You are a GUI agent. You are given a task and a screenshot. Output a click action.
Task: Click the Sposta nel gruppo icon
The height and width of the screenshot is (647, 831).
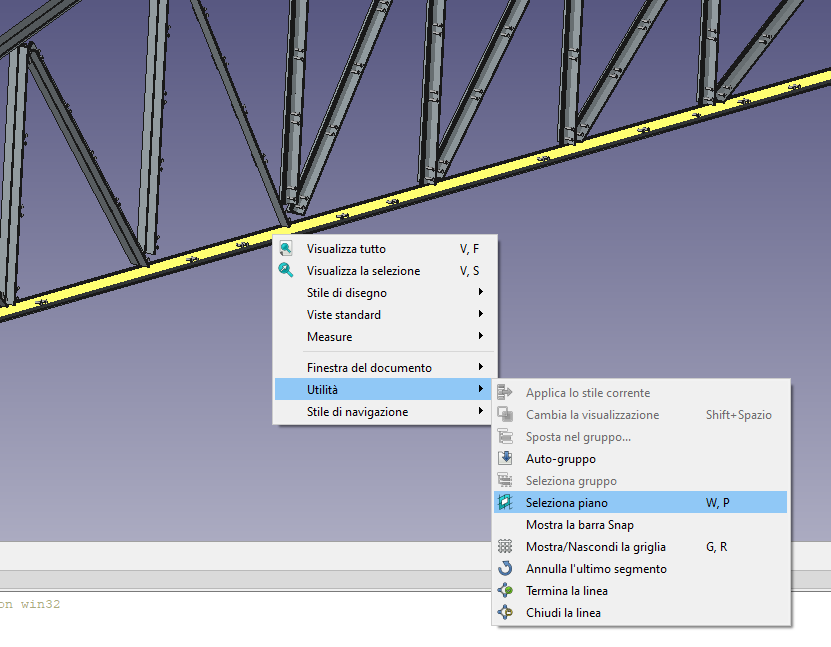click(505, 436)
